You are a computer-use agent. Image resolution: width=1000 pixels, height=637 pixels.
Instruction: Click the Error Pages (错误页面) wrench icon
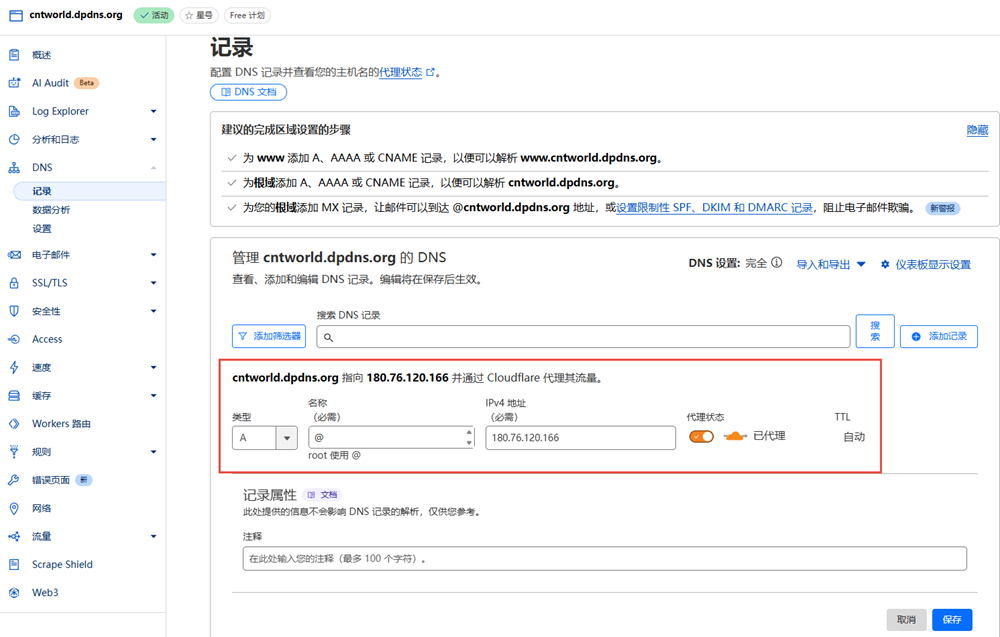tap(14, 480)
